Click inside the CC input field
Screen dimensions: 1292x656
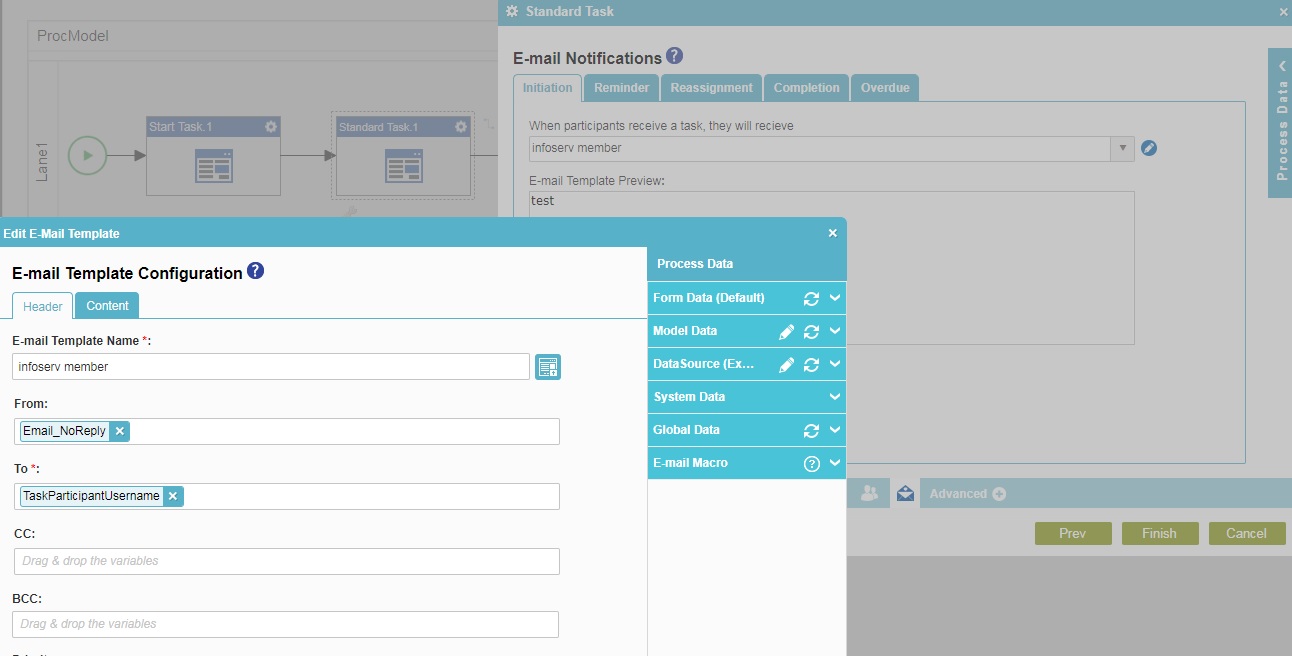[x=286, y=561]
